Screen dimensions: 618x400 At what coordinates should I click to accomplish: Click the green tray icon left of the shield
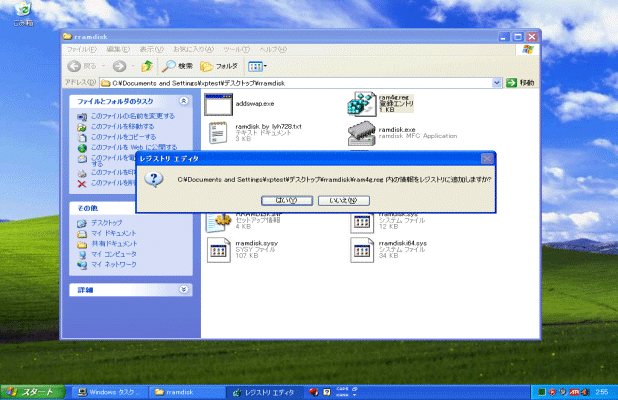[542, 392]
